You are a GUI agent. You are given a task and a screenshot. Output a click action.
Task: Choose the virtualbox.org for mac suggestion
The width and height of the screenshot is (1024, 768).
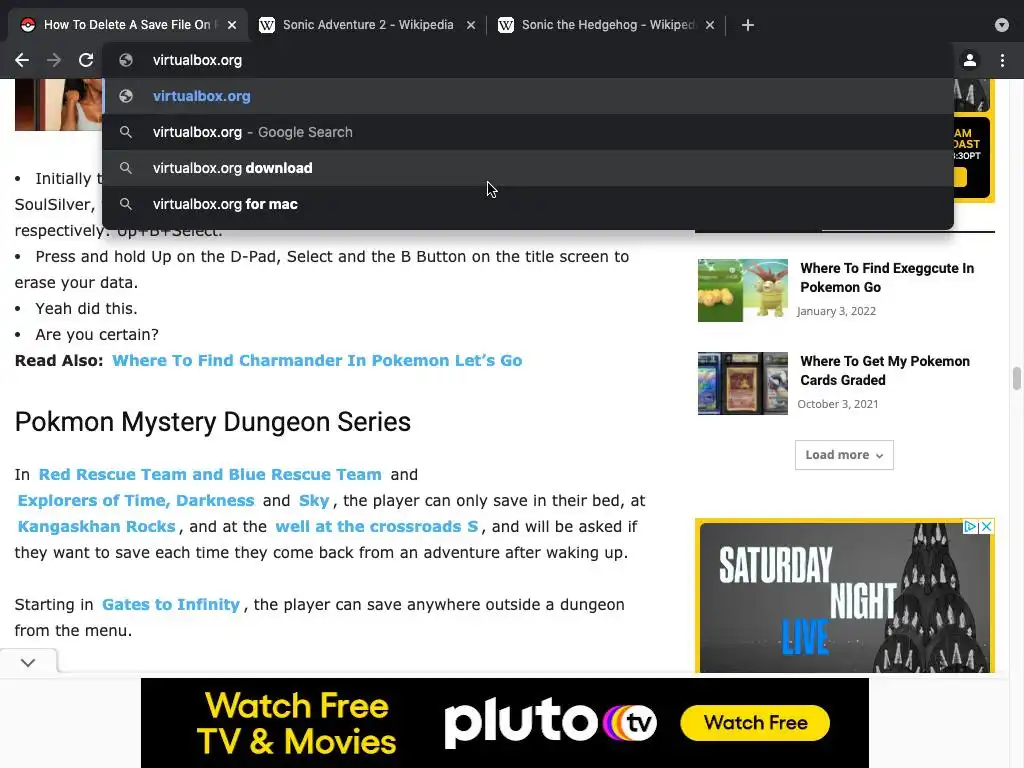click(x=528, y=204)
